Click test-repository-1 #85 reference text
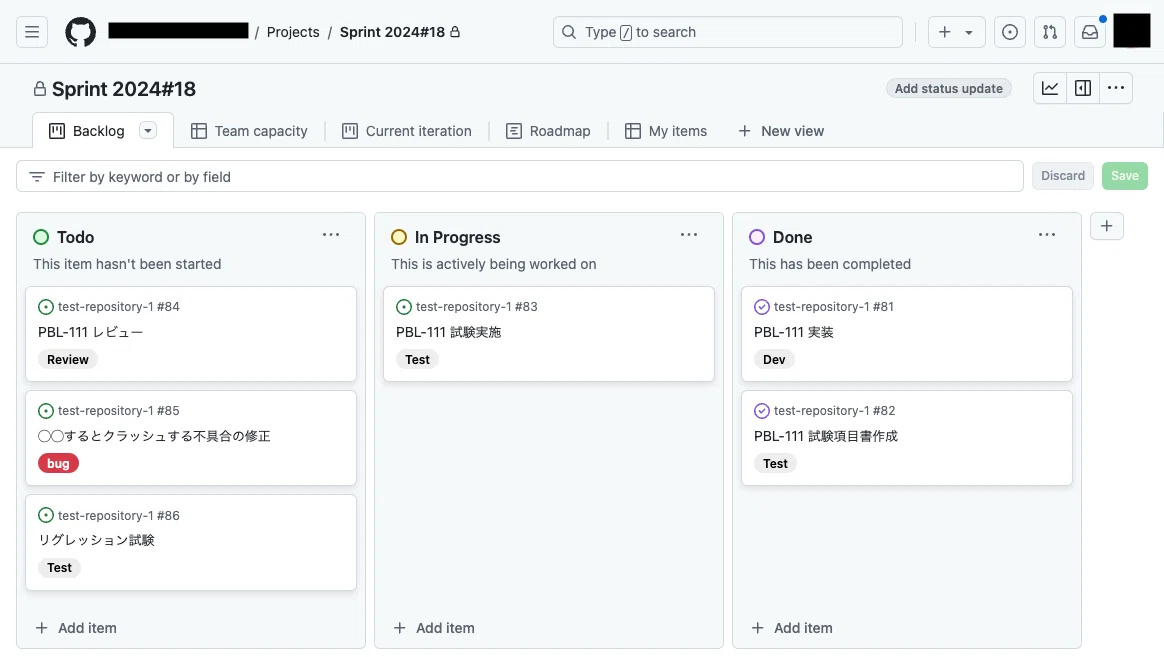Screen dimensions: 1164x657 (x=119, y=411)
